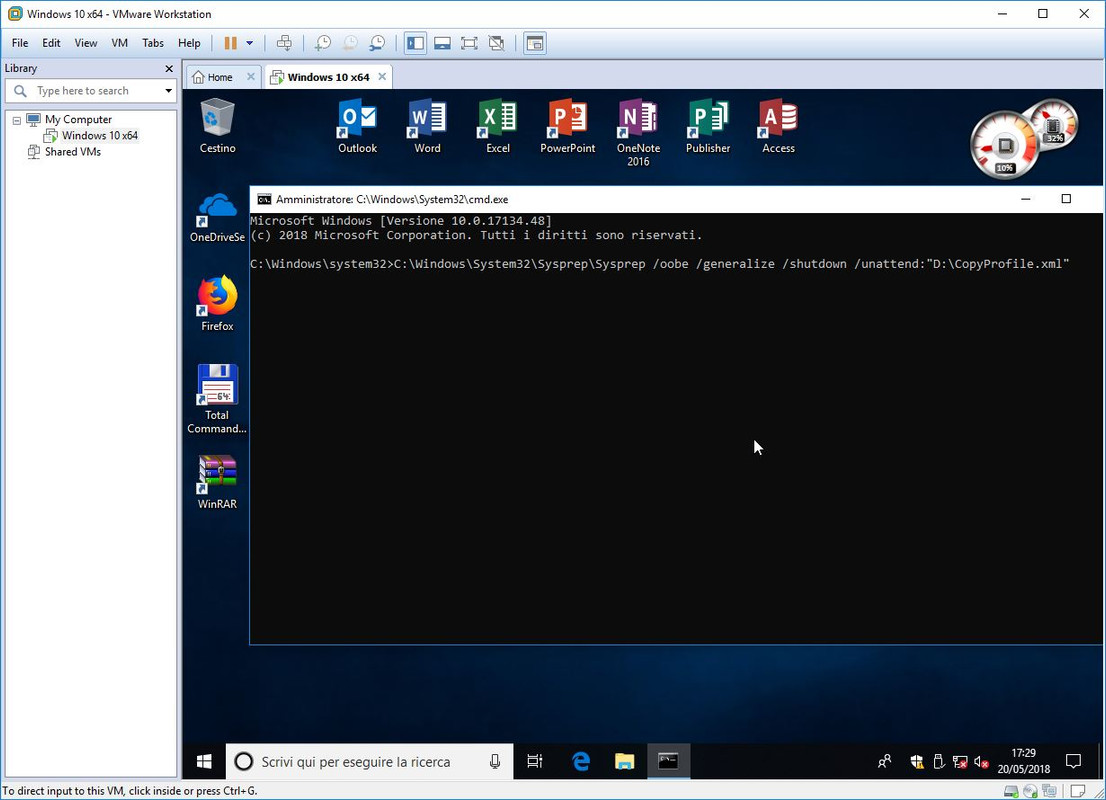
Task: Open the VM menu
Action: point(119,43)
